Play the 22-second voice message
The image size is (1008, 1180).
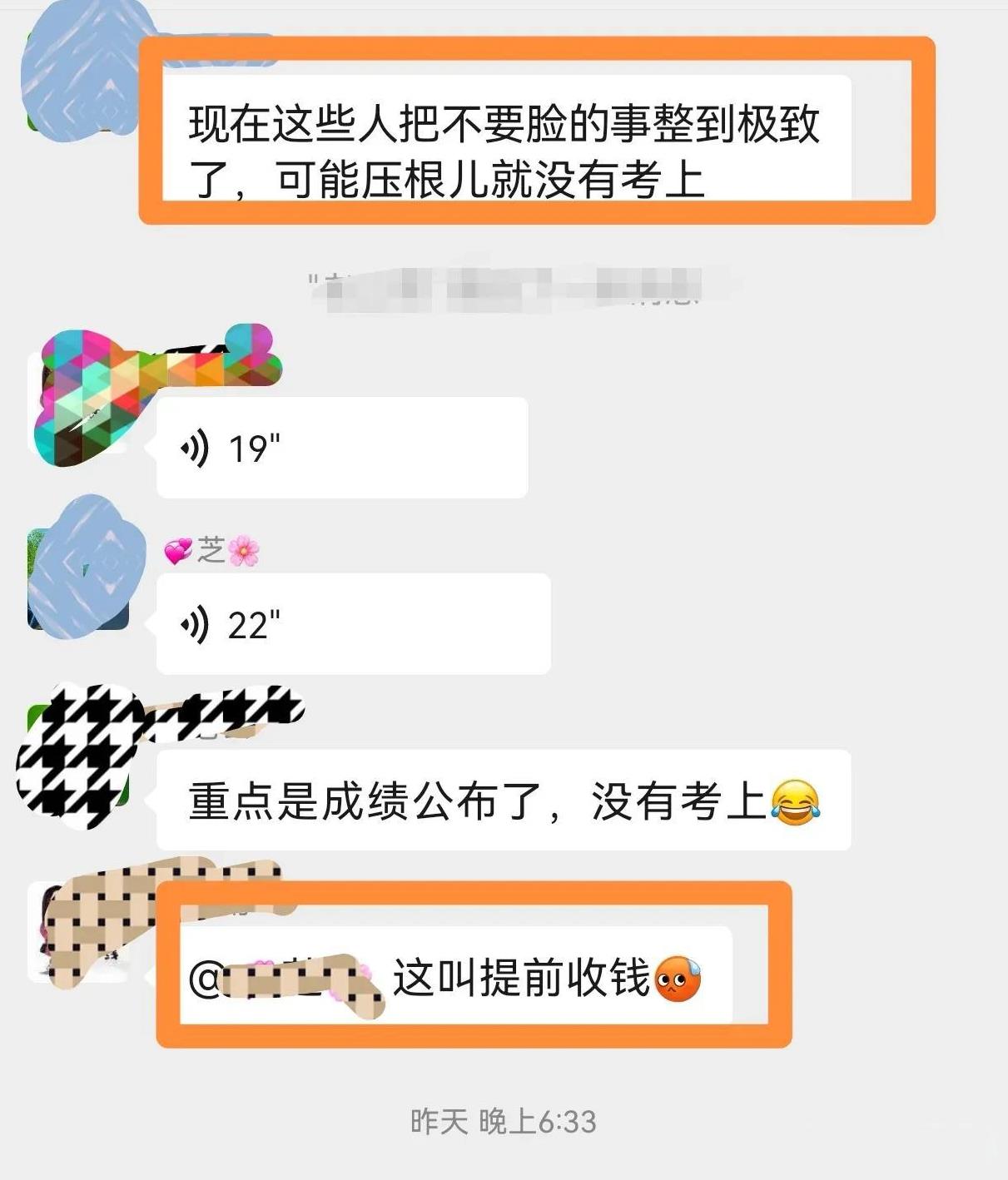click(354, 624)
